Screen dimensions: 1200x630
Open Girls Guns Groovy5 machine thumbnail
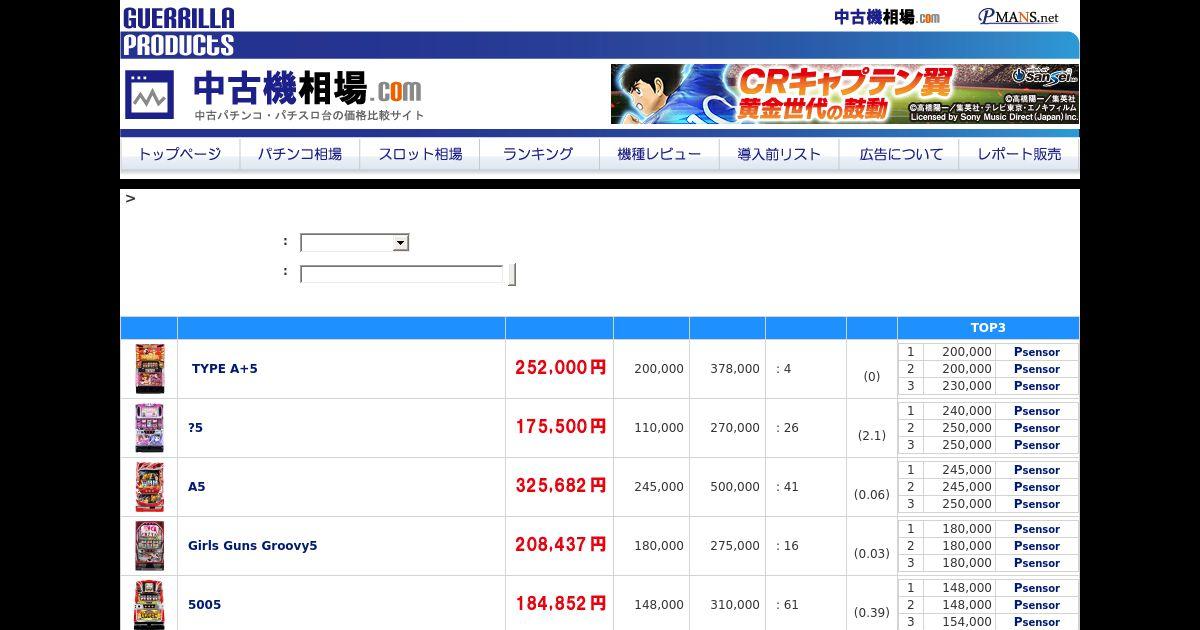tap(150, 546)
